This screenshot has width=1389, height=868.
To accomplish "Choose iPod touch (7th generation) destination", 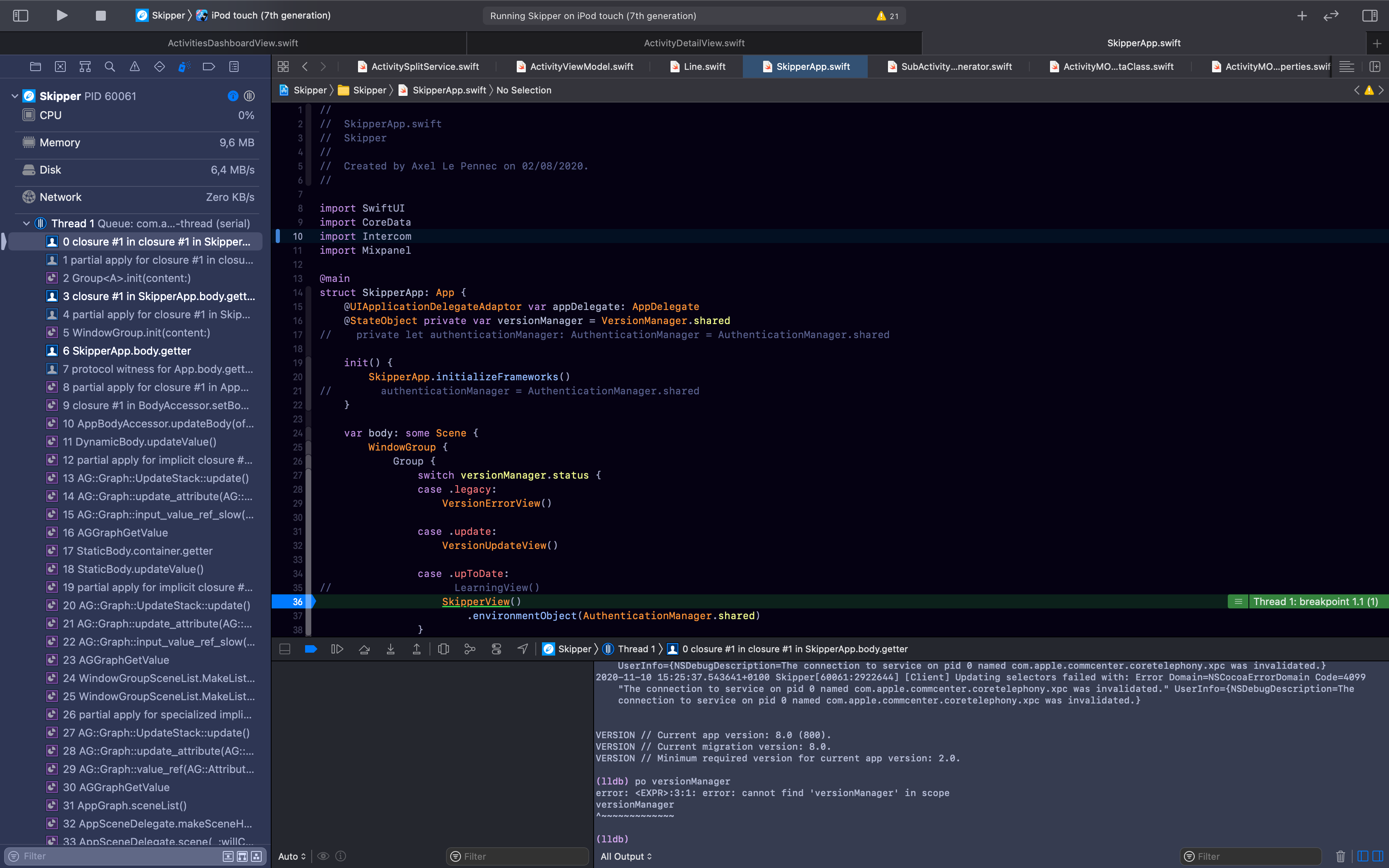I will [x=263, y=16].
